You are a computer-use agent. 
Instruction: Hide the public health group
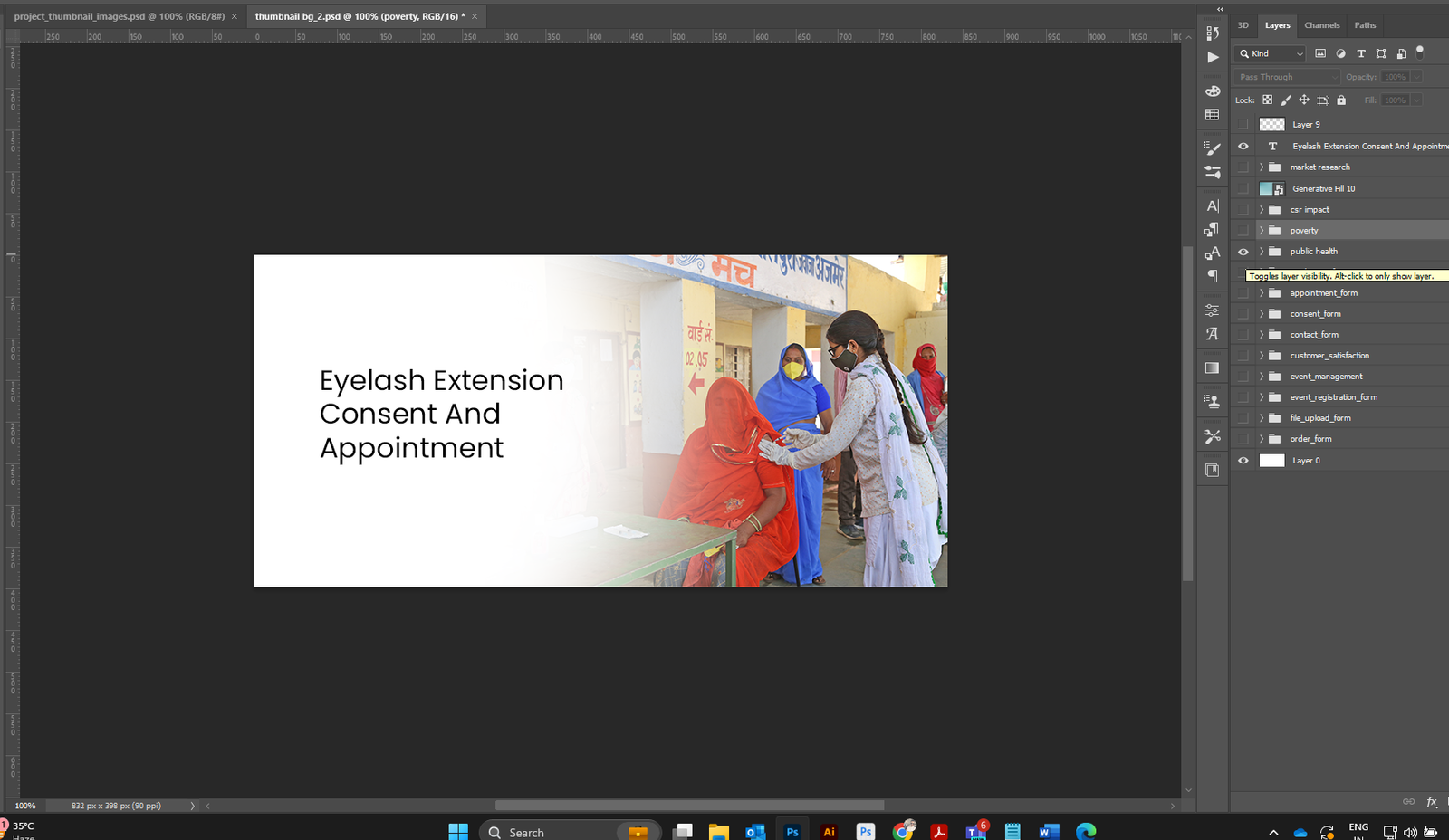coord(1243,252)
